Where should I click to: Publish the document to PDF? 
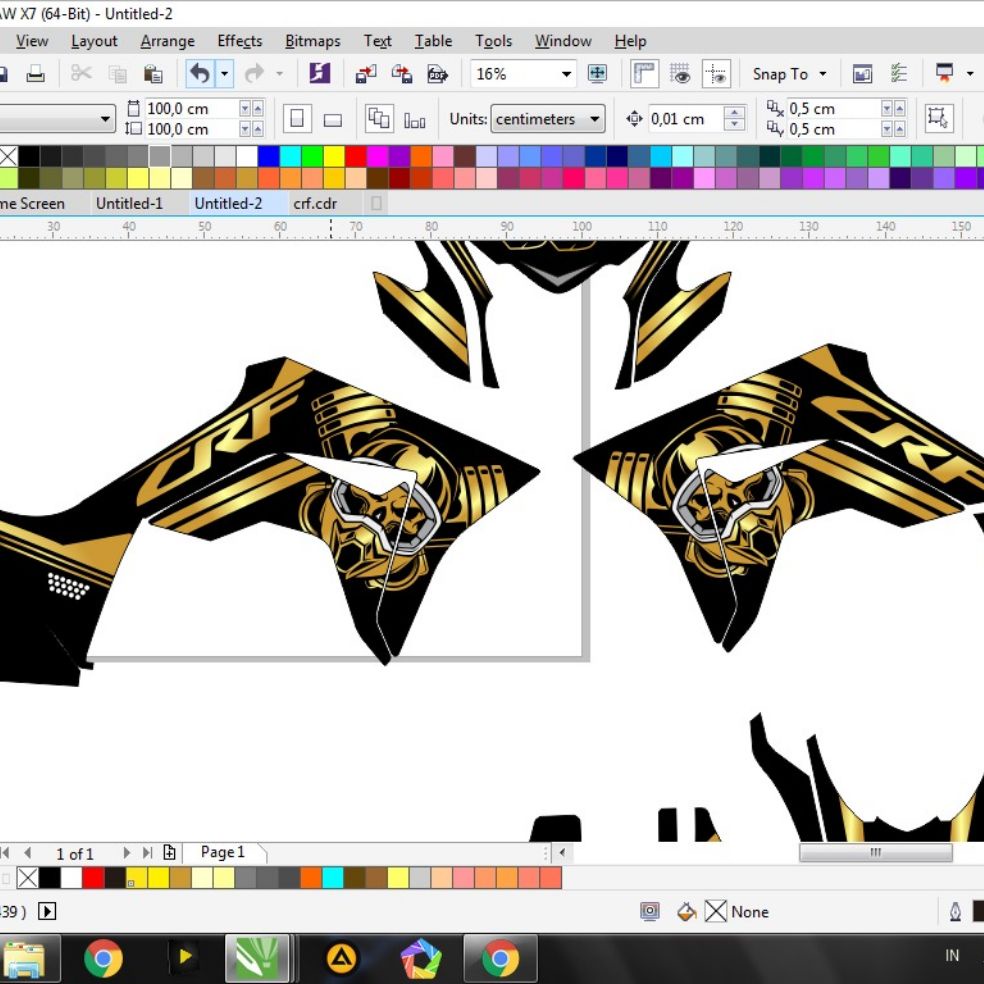click(437, 73)
